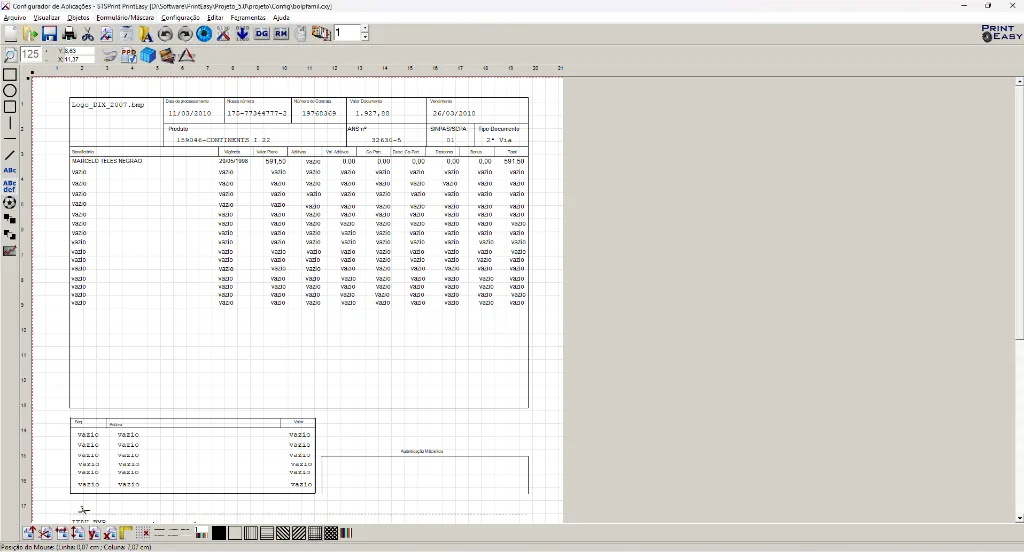Select the 26/03/2010 Vencimento date field

(454, 113)
